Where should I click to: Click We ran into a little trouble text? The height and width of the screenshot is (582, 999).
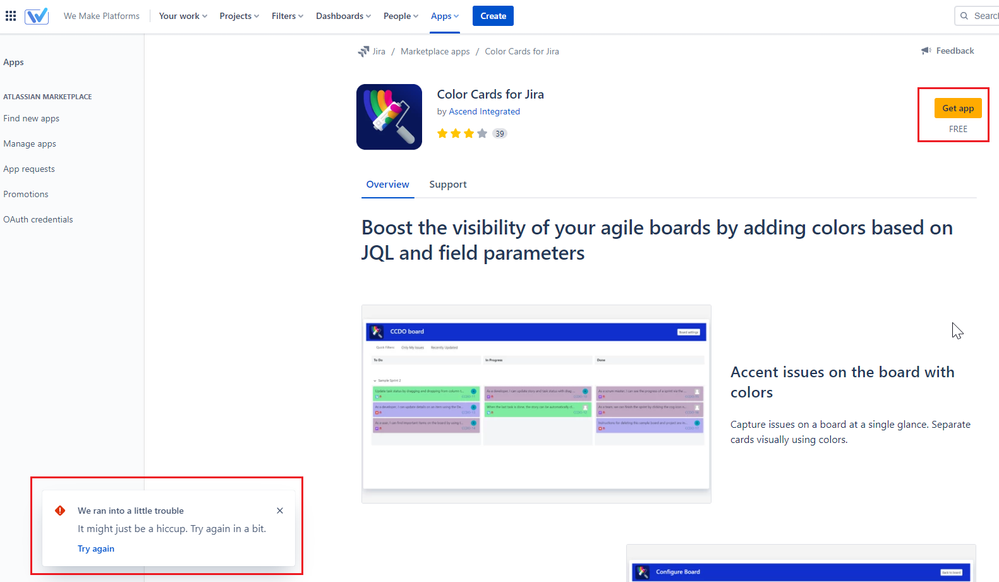tap(131, 511)
